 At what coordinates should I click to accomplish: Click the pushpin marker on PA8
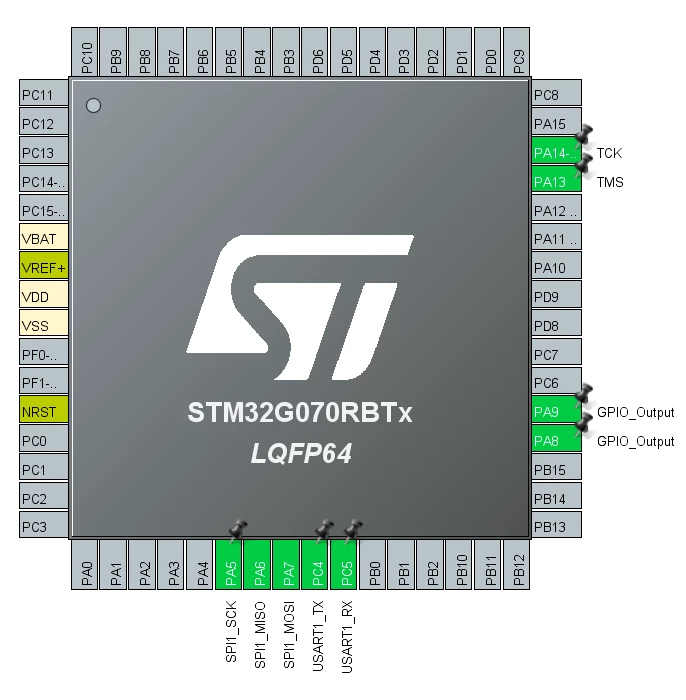(583, 423)
